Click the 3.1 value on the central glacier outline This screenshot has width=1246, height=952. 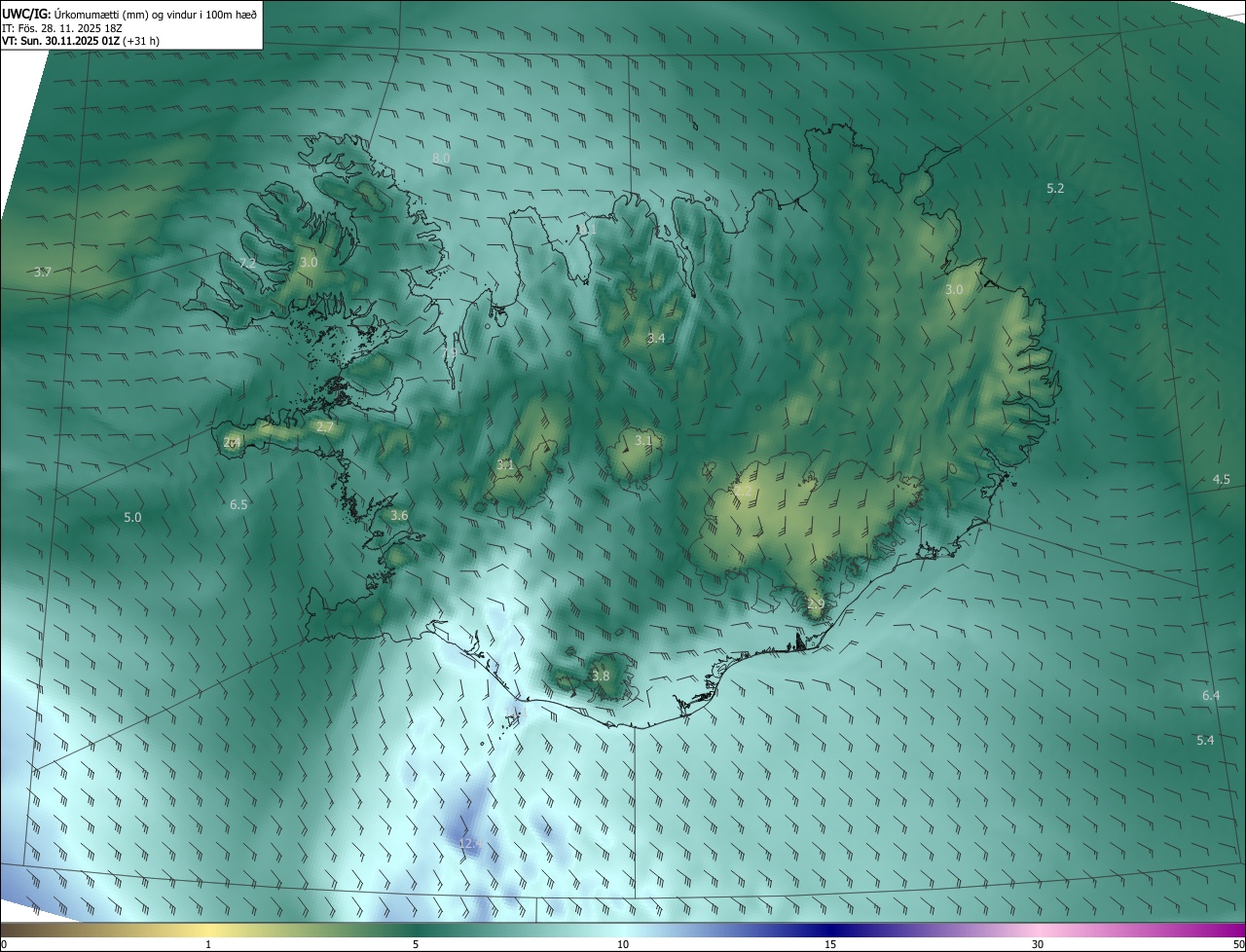point(643,440)
